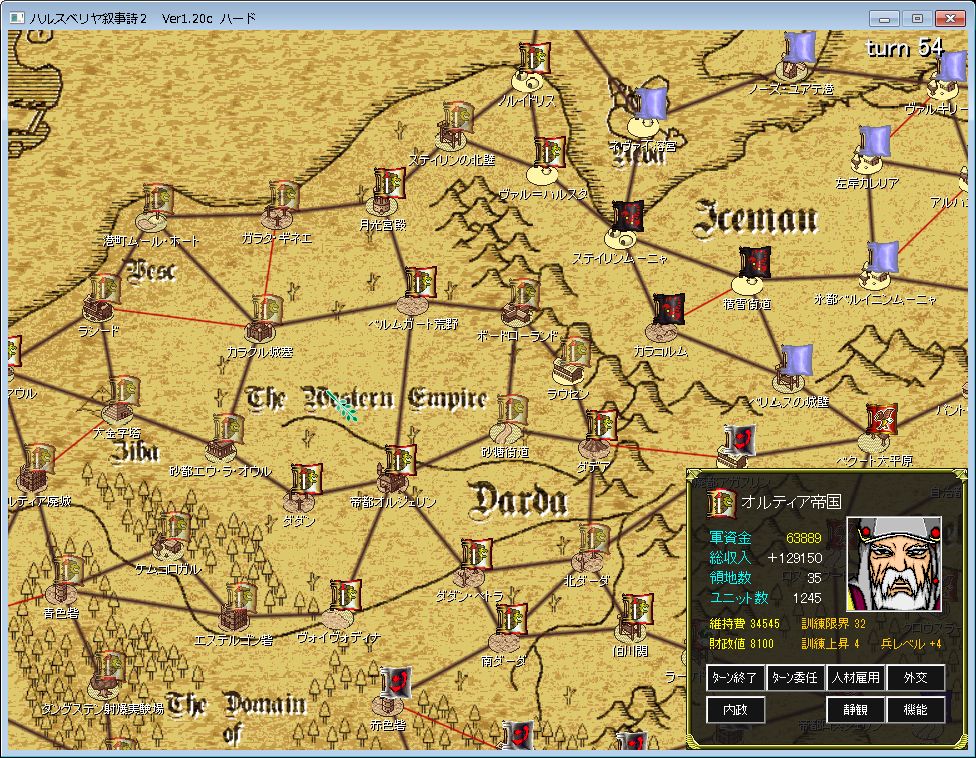This screenshot has height=758, width=976.
Task: Click the ユニット数 value 1245
Action: pyautogui.click(x=807, y=598)
